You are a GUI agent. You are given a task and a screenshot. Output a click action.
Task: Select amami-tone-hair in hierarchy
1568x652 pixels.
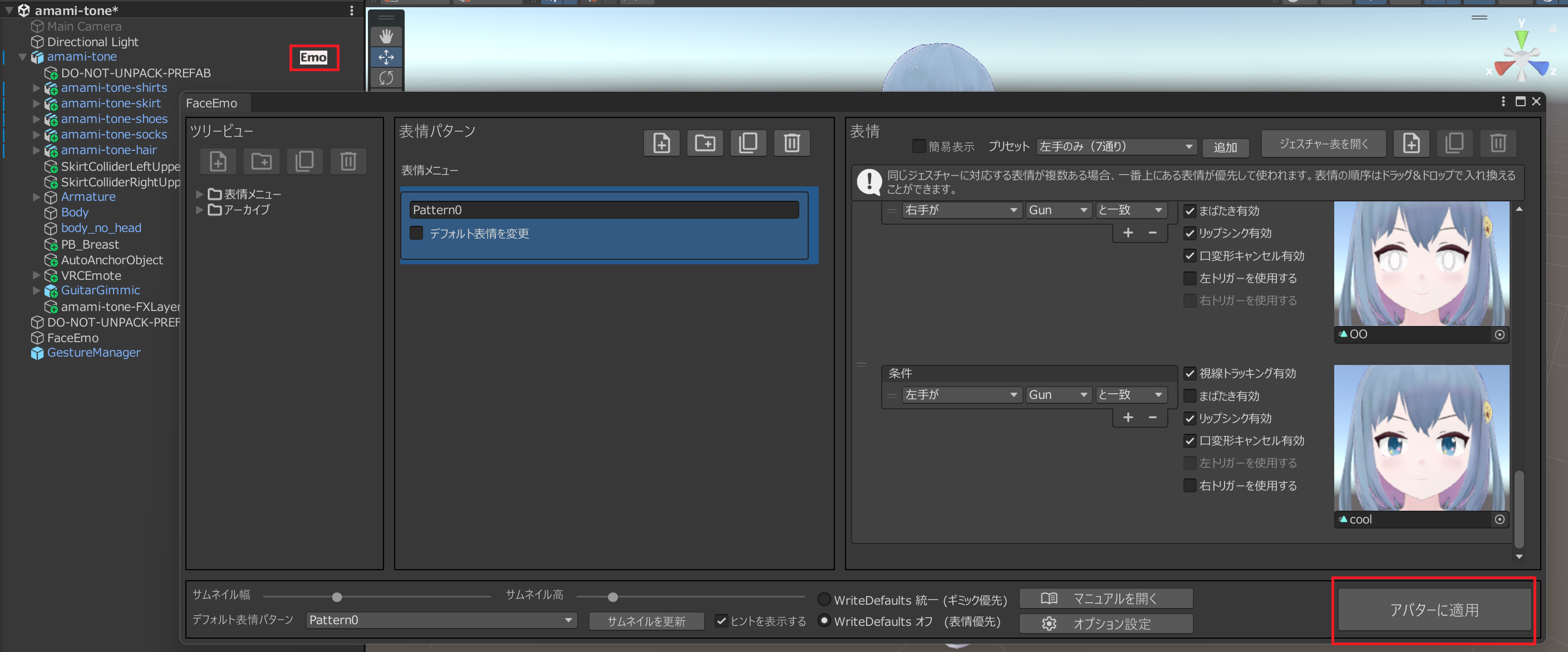[x=109, y=150]
